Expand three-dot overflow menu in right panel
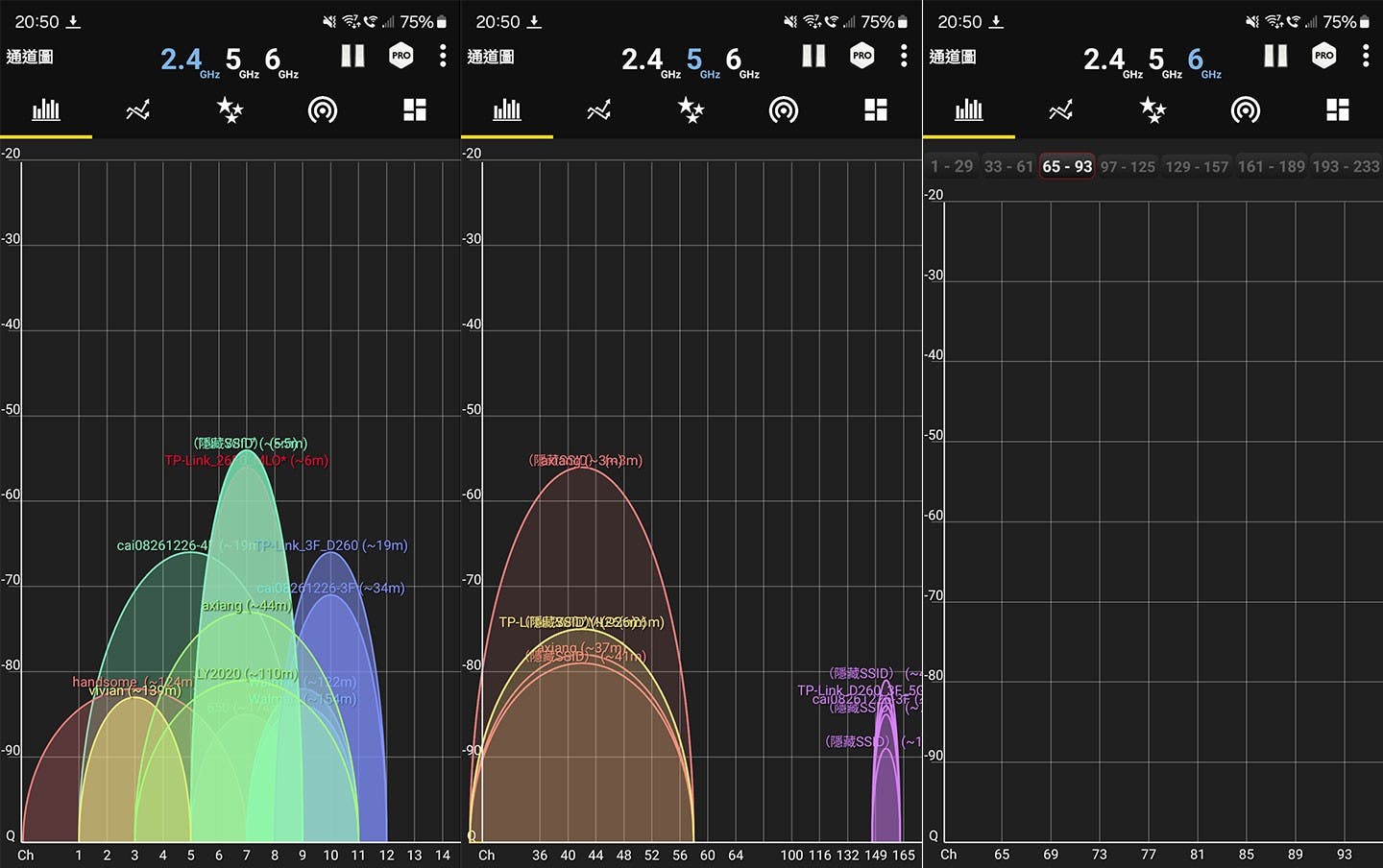 coord(1365,56)
